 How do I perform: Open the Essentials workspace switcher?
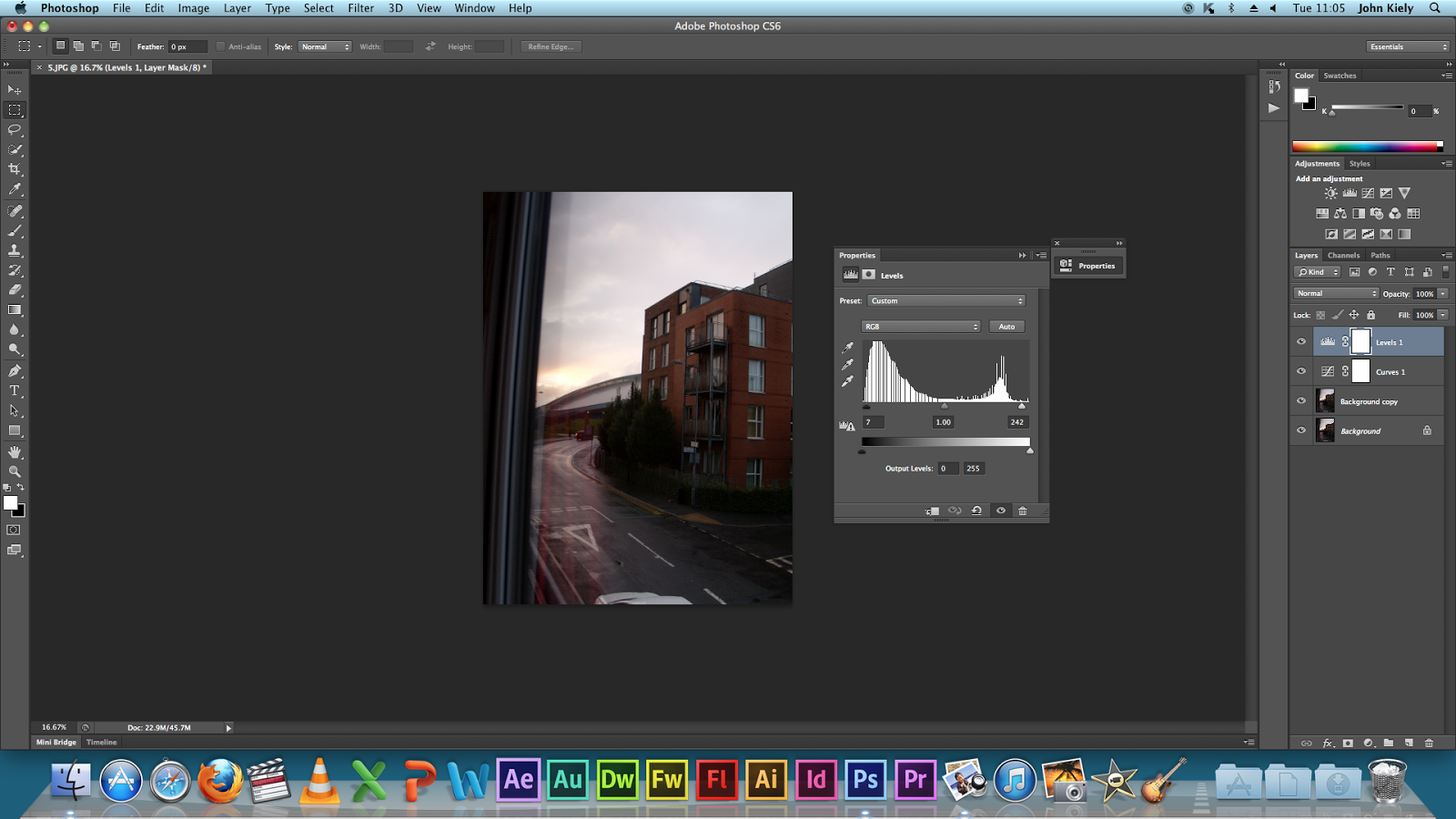tap(1408, 46)
